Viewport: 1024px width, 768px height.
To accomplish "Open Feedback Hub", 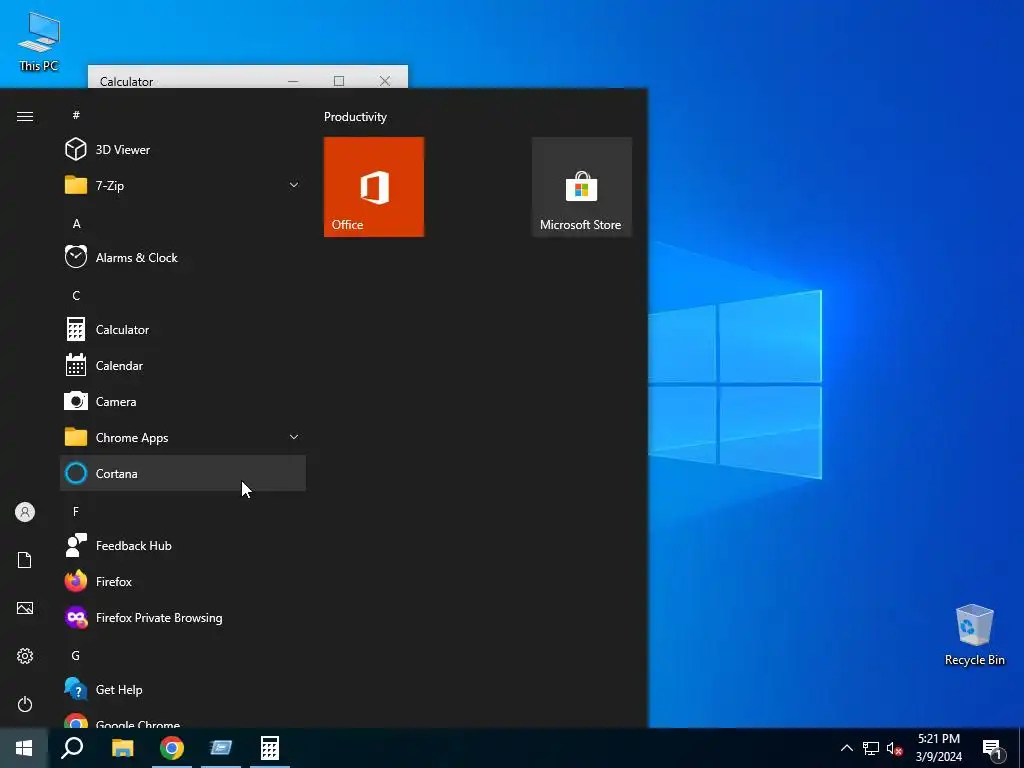I will coord(182,545).
